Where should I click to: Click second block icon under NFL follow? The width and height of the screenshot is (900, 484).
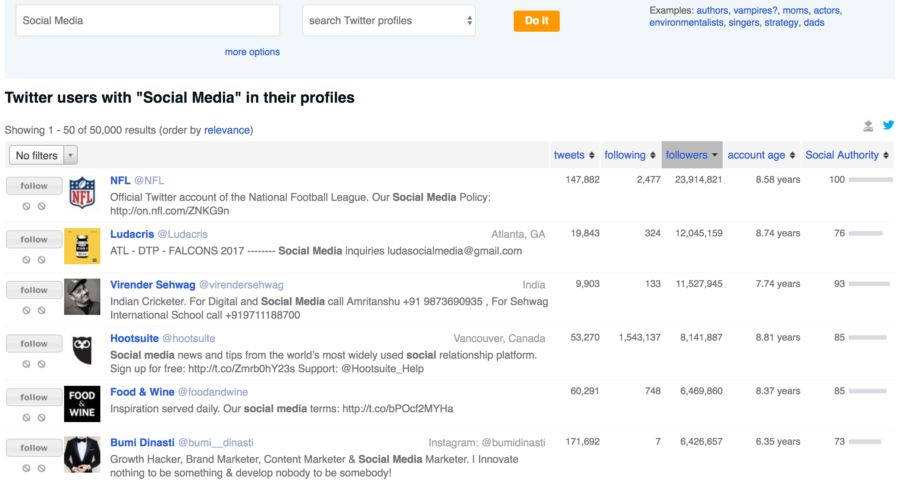click(x=41, y=206)
